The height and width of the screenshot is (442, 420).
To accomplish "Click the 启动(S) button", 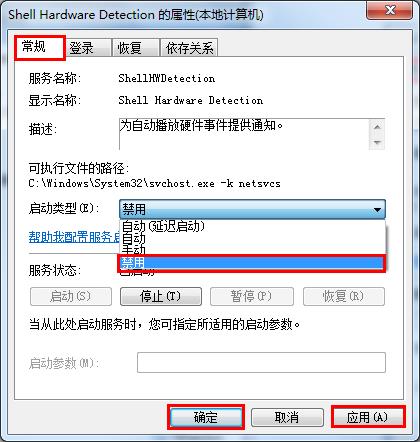I will [71, 296].
